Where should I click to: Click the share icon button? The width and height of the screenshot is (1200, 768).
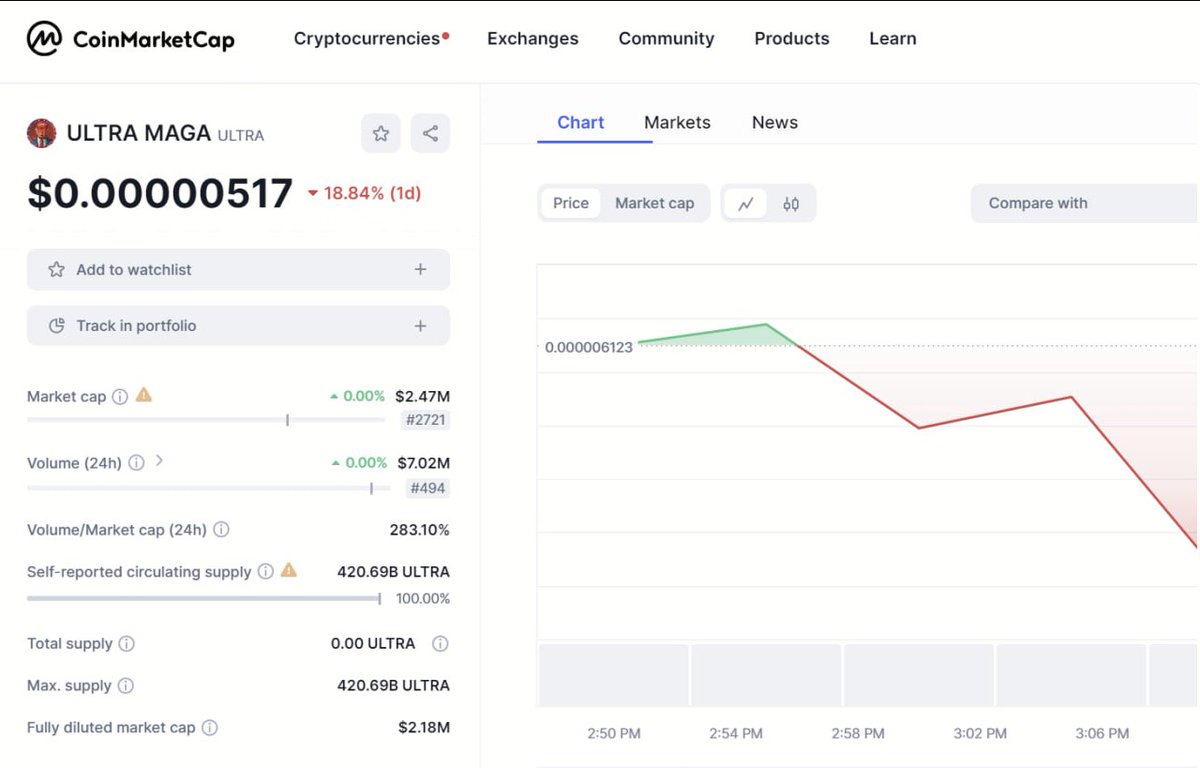430,133
